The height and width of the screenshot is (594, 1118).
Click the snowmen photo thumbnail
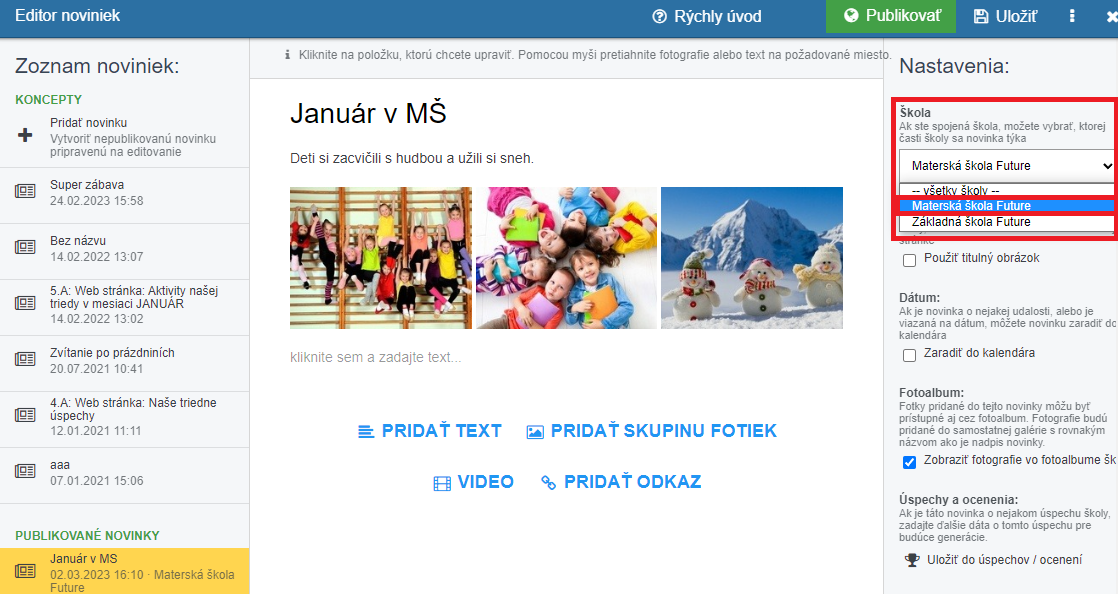point(752,257)
